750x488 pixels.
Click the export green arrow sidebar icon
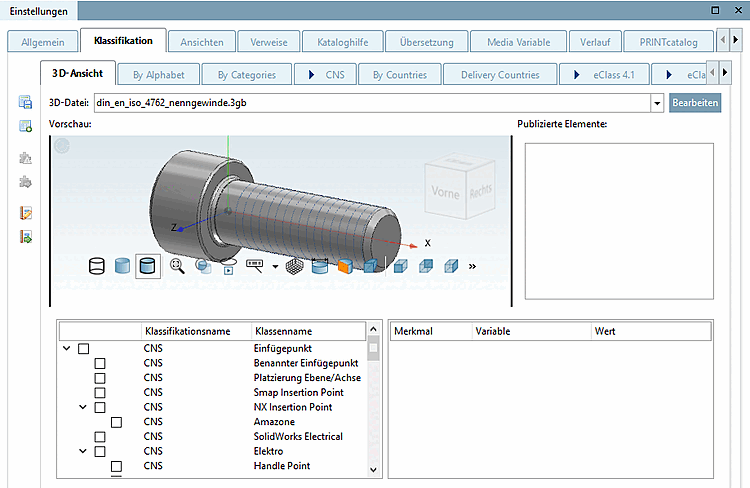26,237
